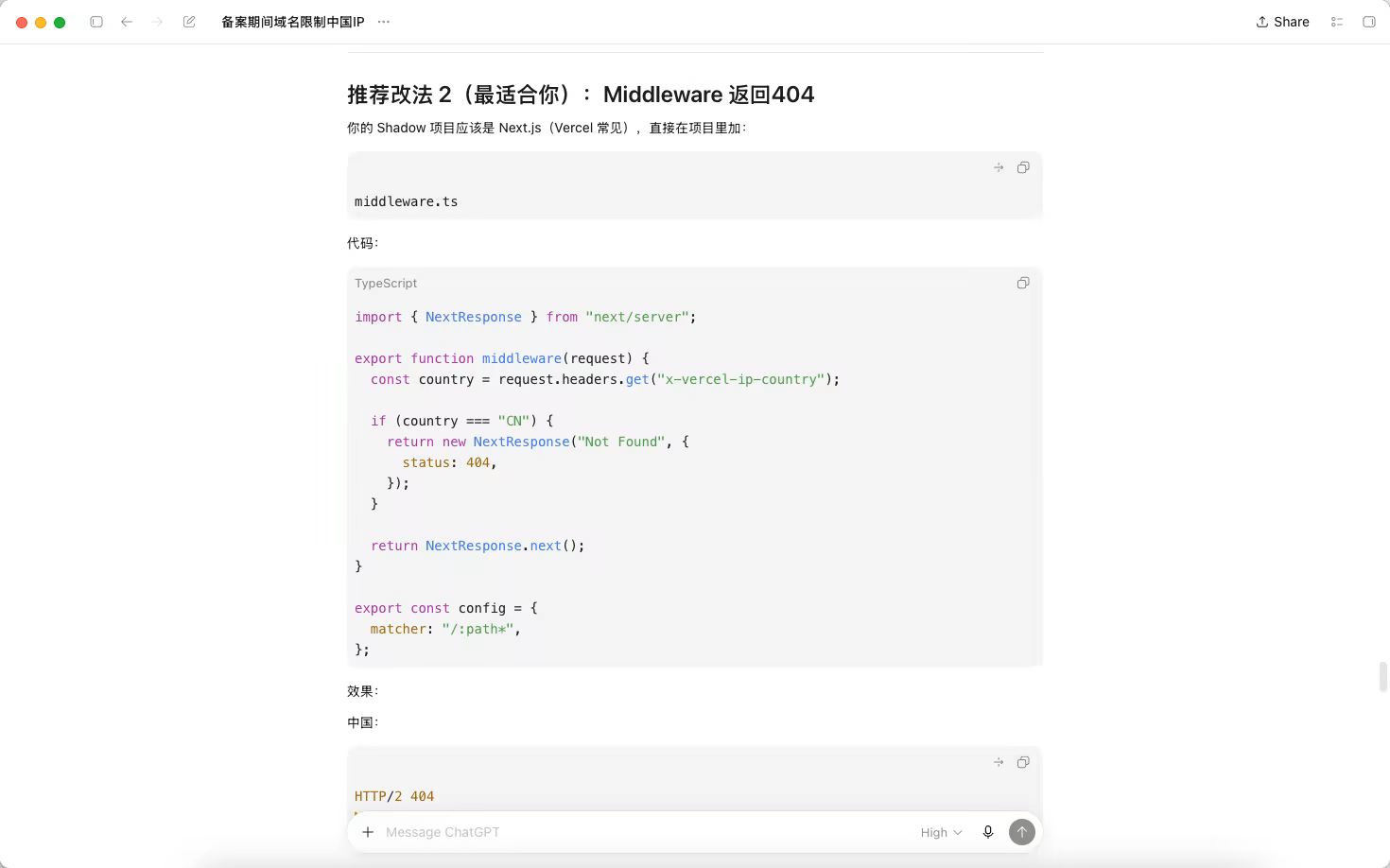Copy the TypeScript code block
The height and width of the screenshot is (868, 1390).
(x=1023, y=283)
